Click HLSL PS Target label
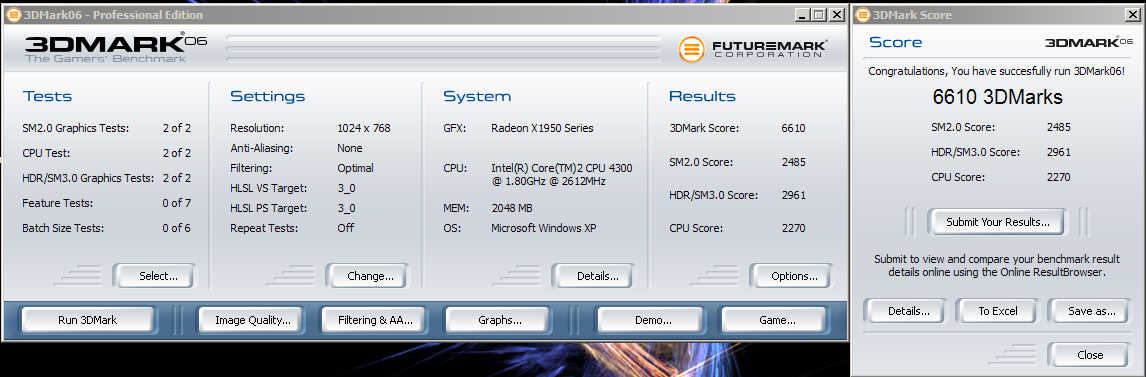The width and height of the screenshot is (1146, 377). [268, 208]
